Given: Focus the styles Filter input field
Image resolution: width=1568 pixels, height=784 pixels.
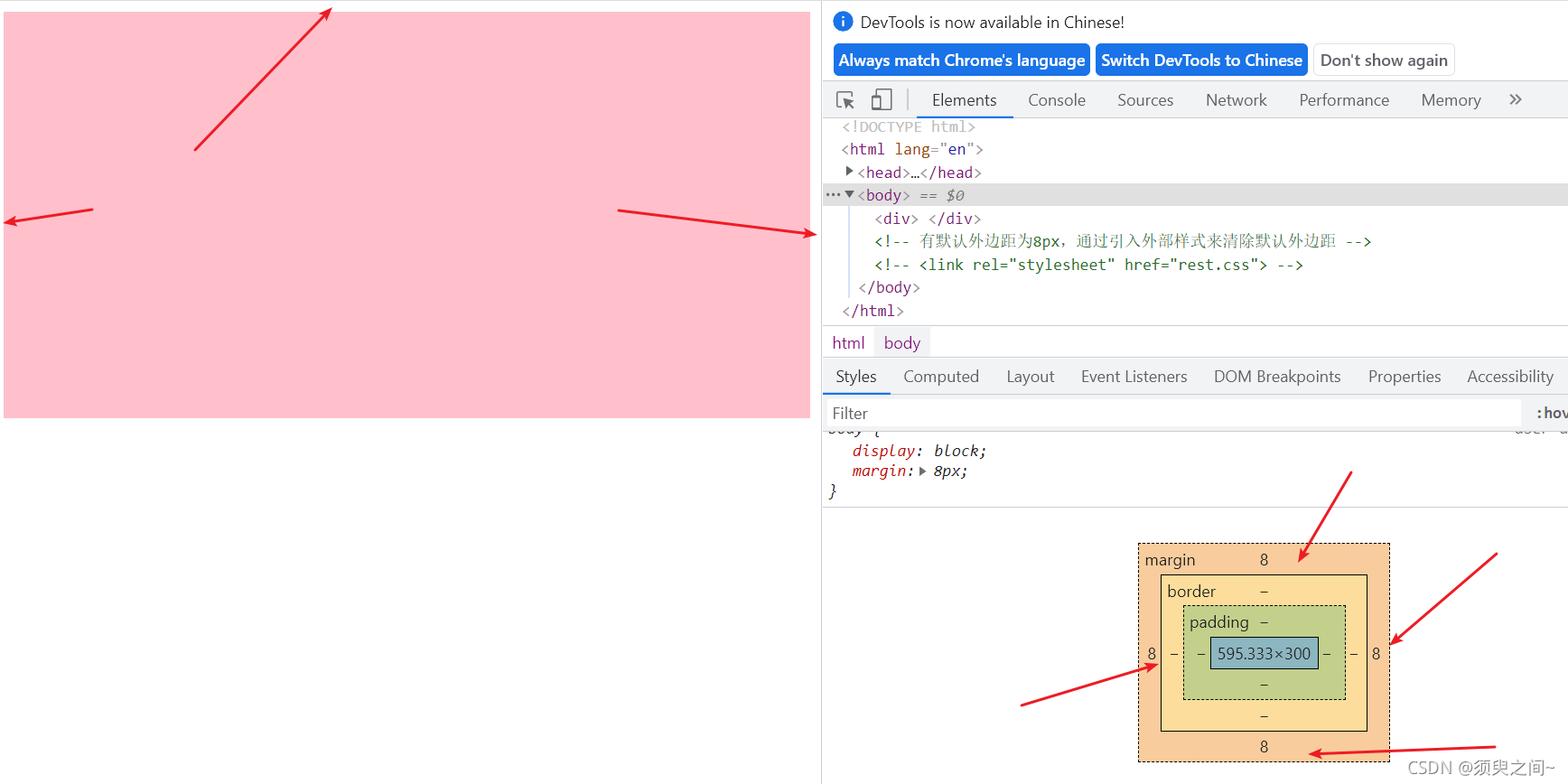Looking at the screenshot, I should pyautogui.click(x=1173, y=414).
